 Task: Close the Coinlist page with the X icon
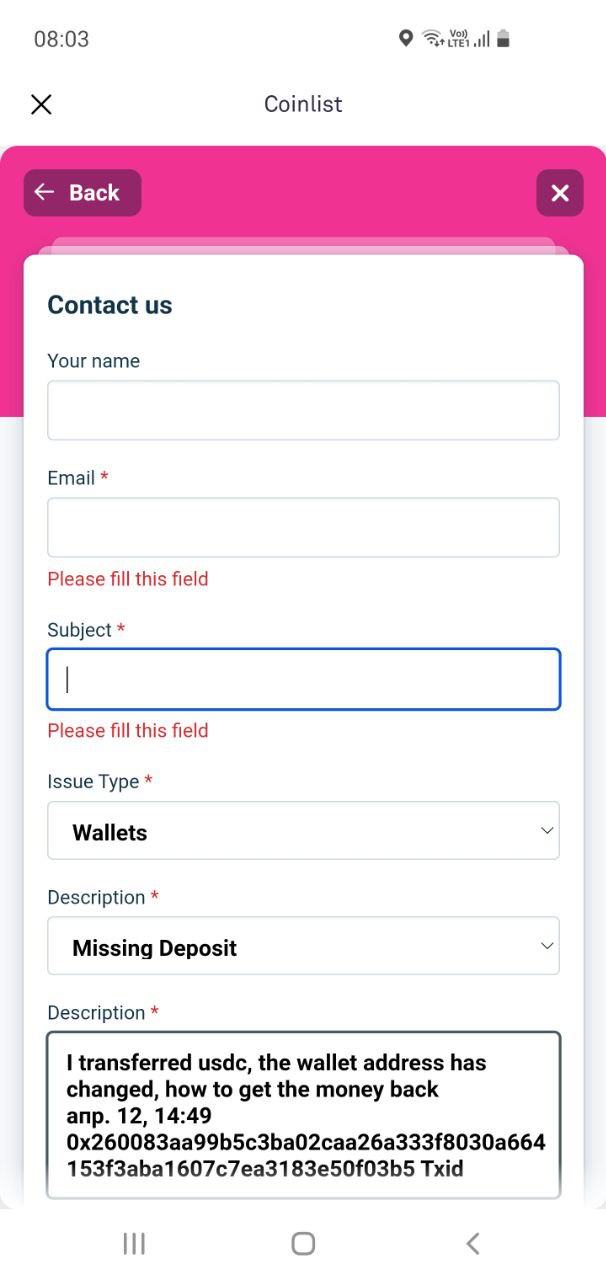[41, 104]
